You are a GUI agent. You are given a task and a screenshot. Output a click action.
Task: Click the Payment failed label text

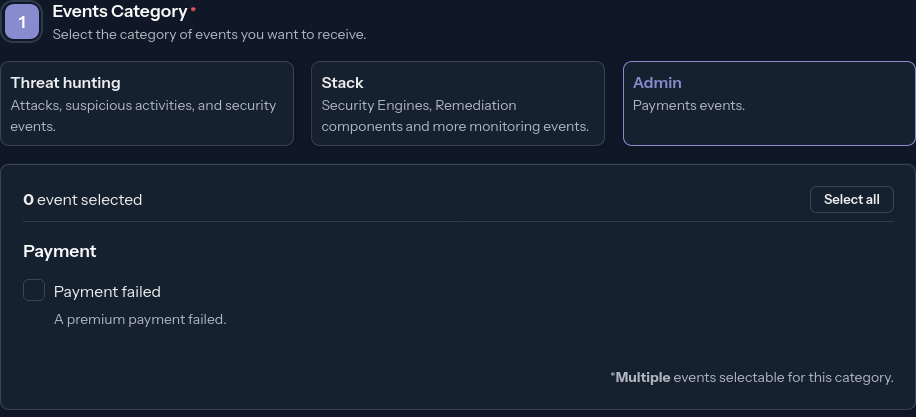coord(107,292)
